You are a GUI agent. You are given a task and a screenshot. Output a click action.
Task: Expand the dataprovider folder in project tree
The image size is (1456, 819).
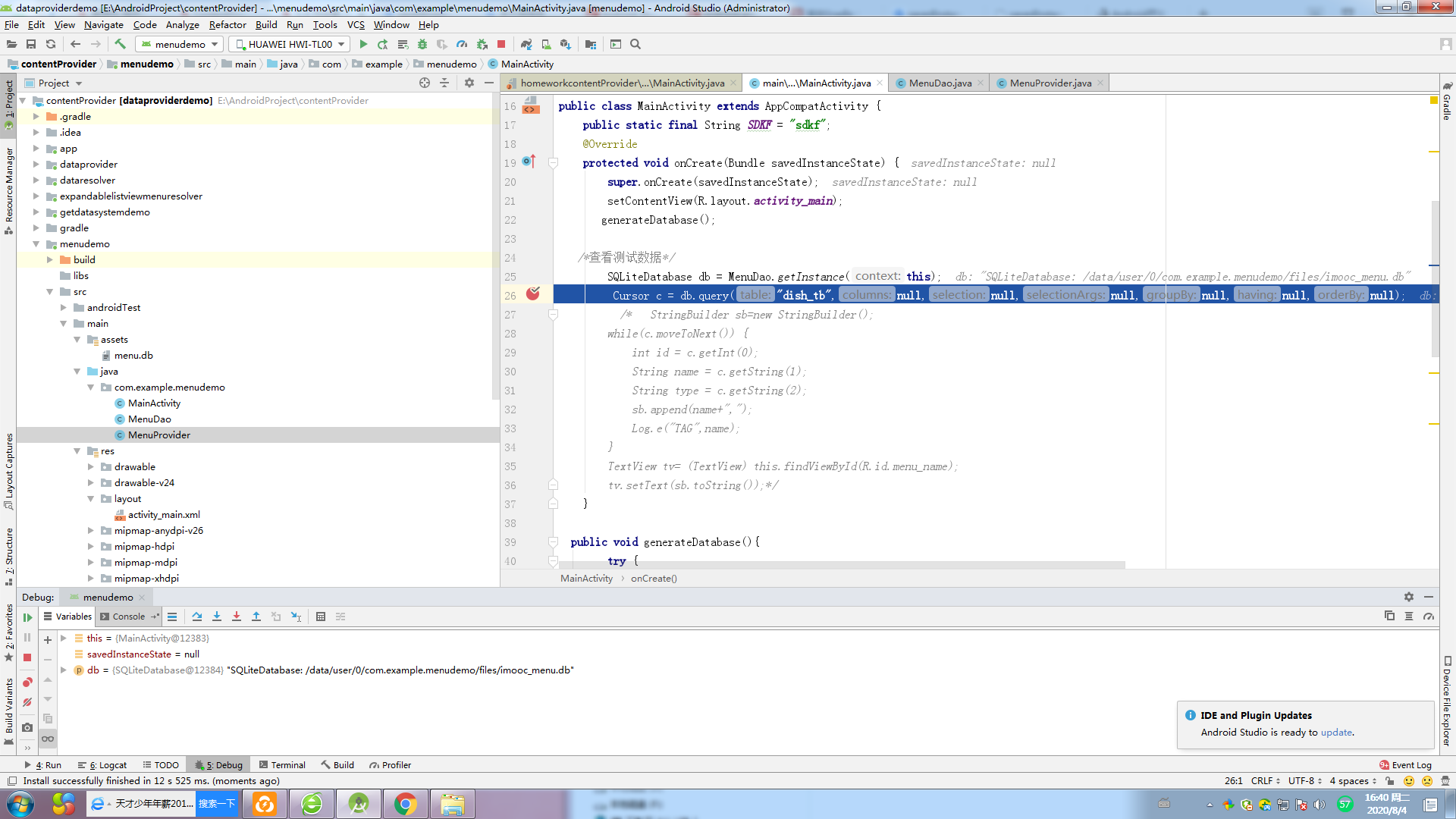(36, 165)
